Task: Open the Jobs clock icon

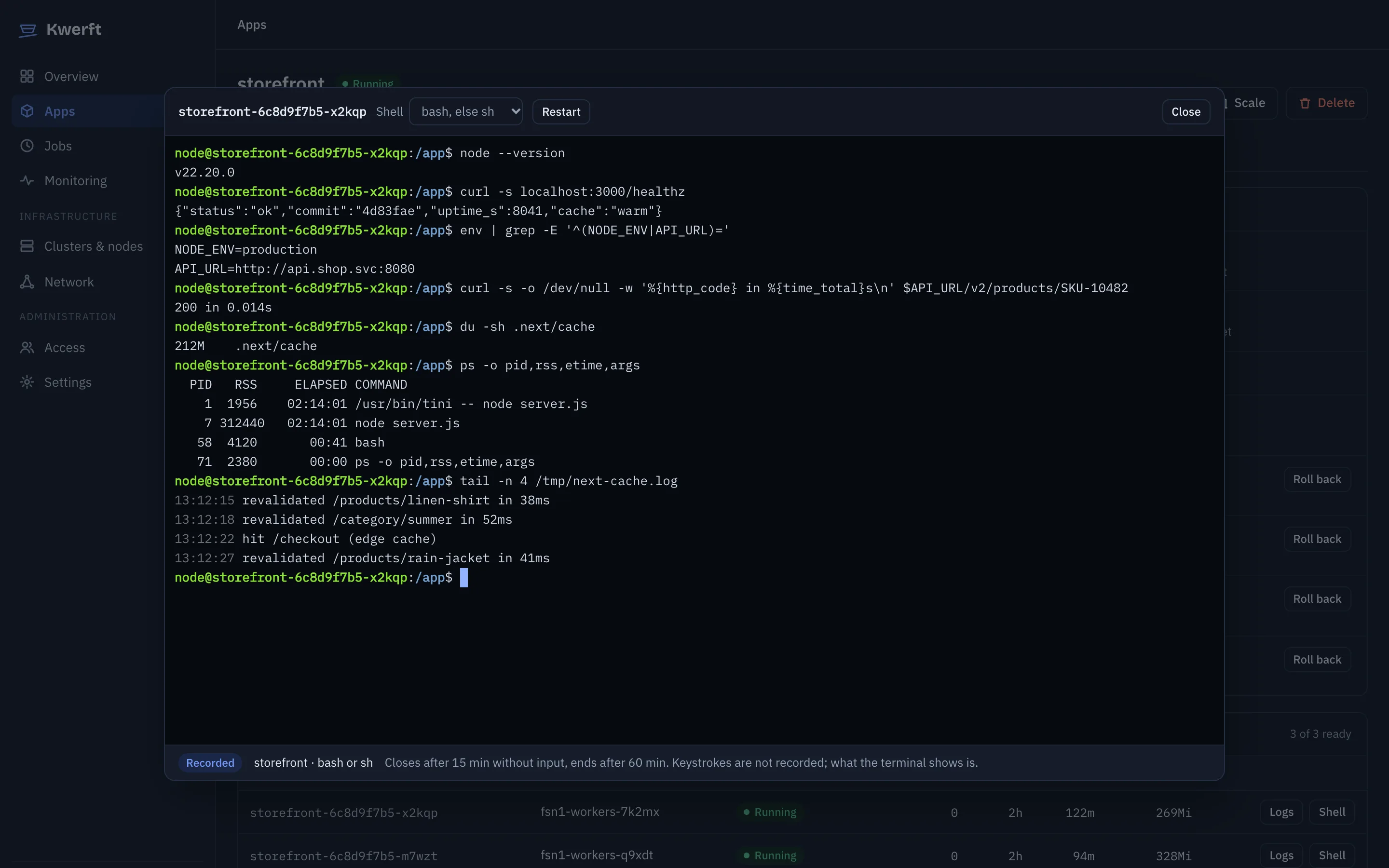Action: (x=27, y=146)
